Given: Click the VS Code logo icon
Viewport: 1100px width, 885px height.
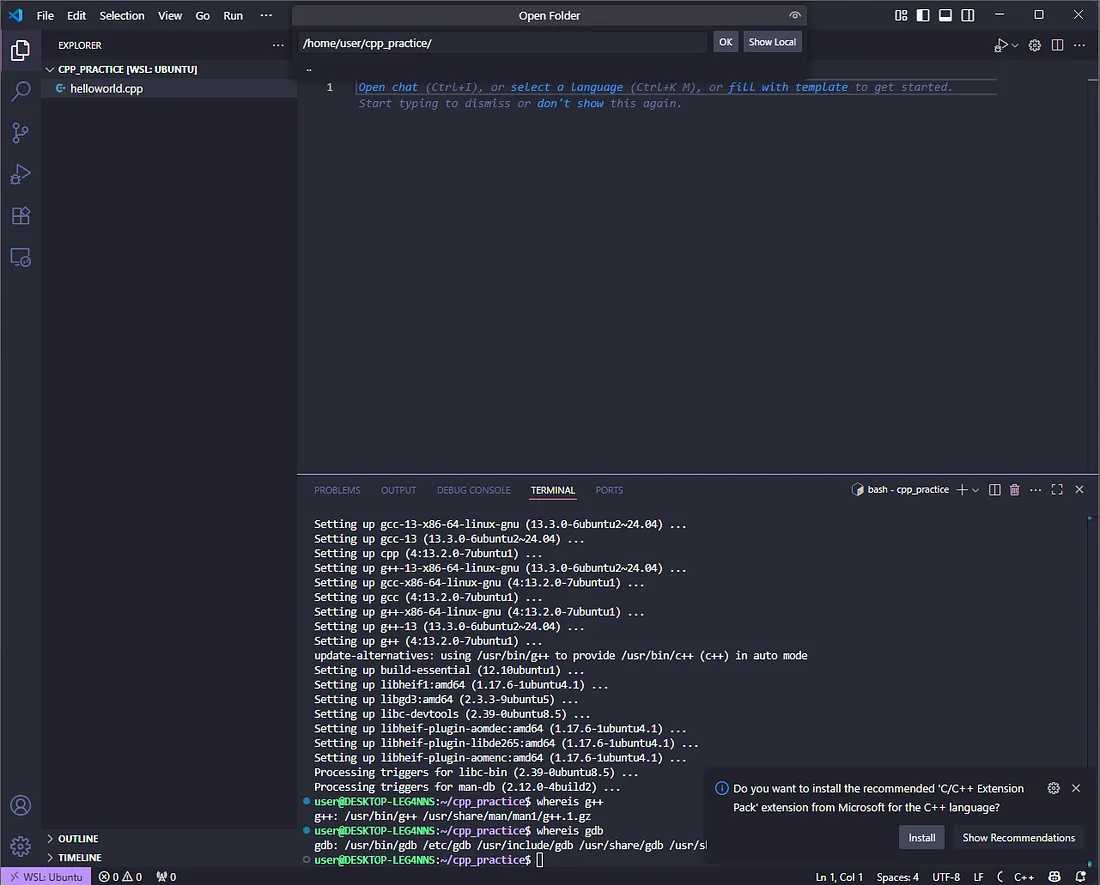Looking at the screenshot, I should click(15, 15).
